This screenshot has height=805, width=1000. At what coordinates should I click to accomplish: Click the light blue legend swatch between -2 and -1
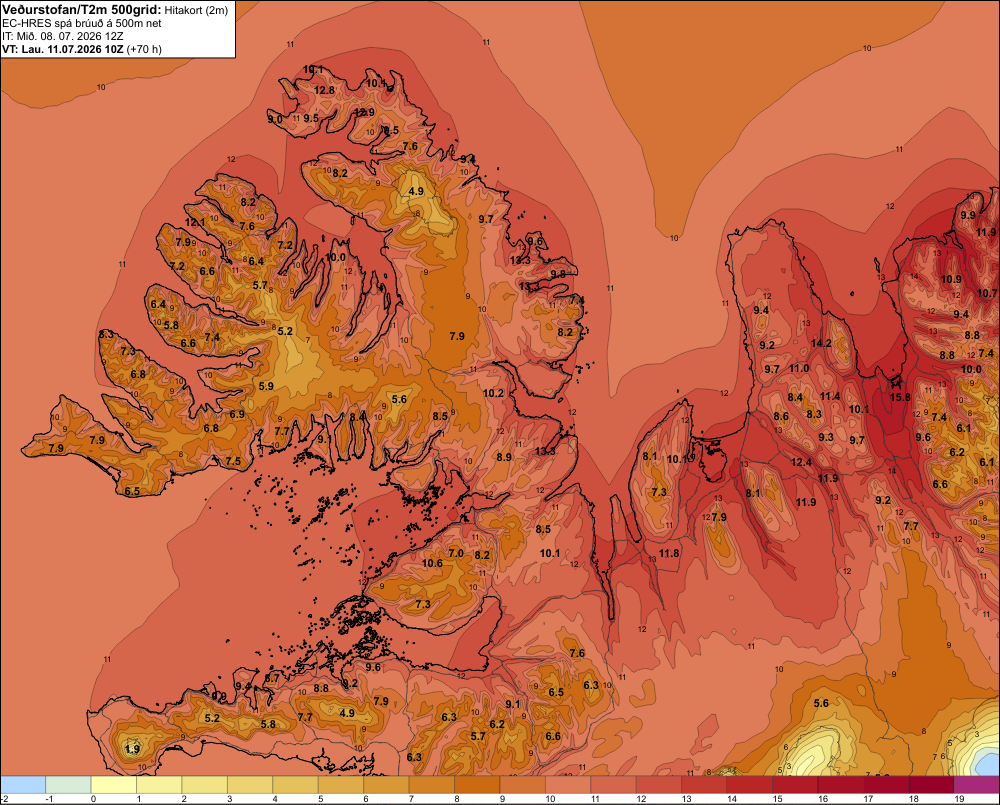tap(23, 784)
